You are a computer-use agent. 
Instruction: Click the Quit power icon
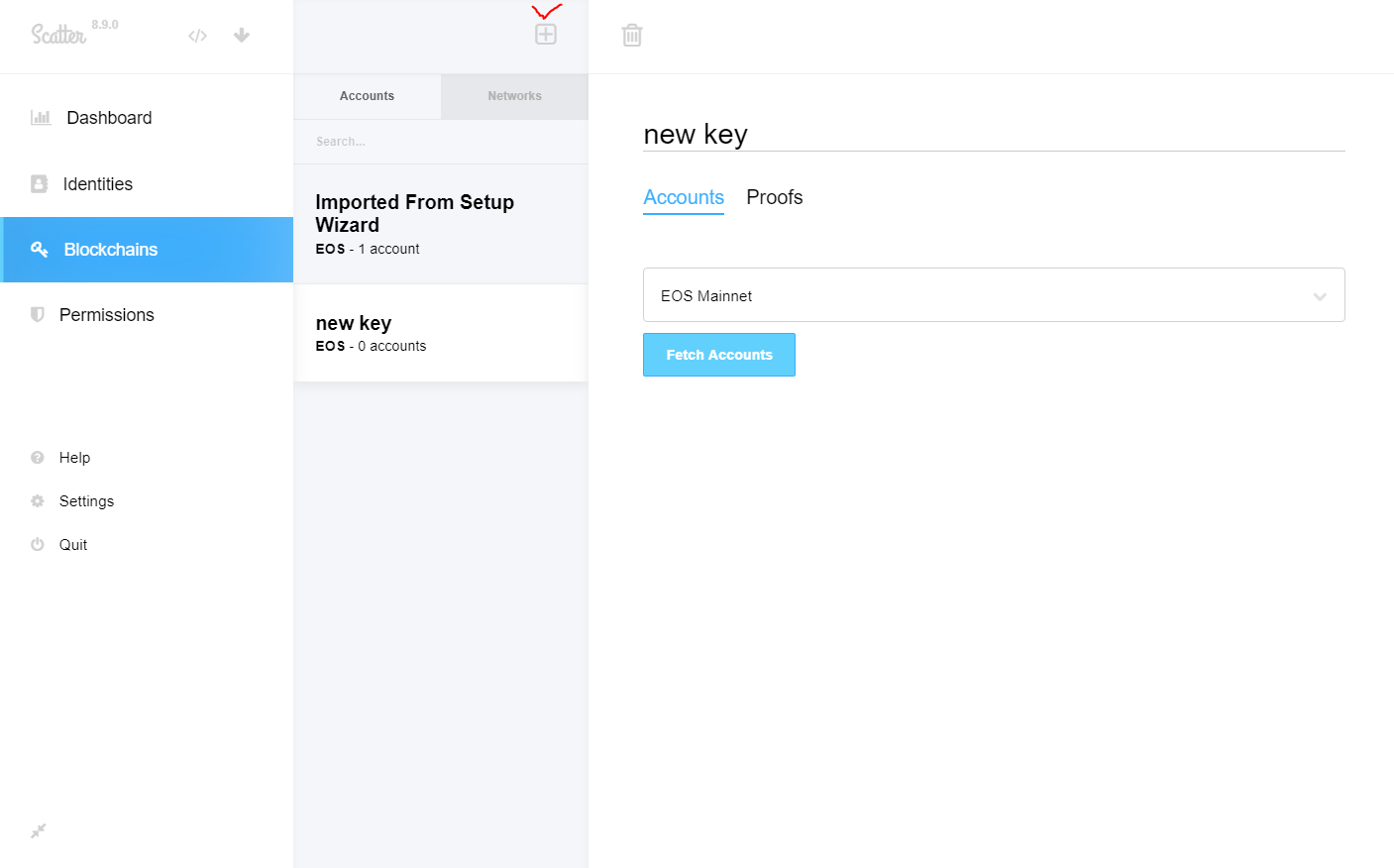(x=38, y=545)
